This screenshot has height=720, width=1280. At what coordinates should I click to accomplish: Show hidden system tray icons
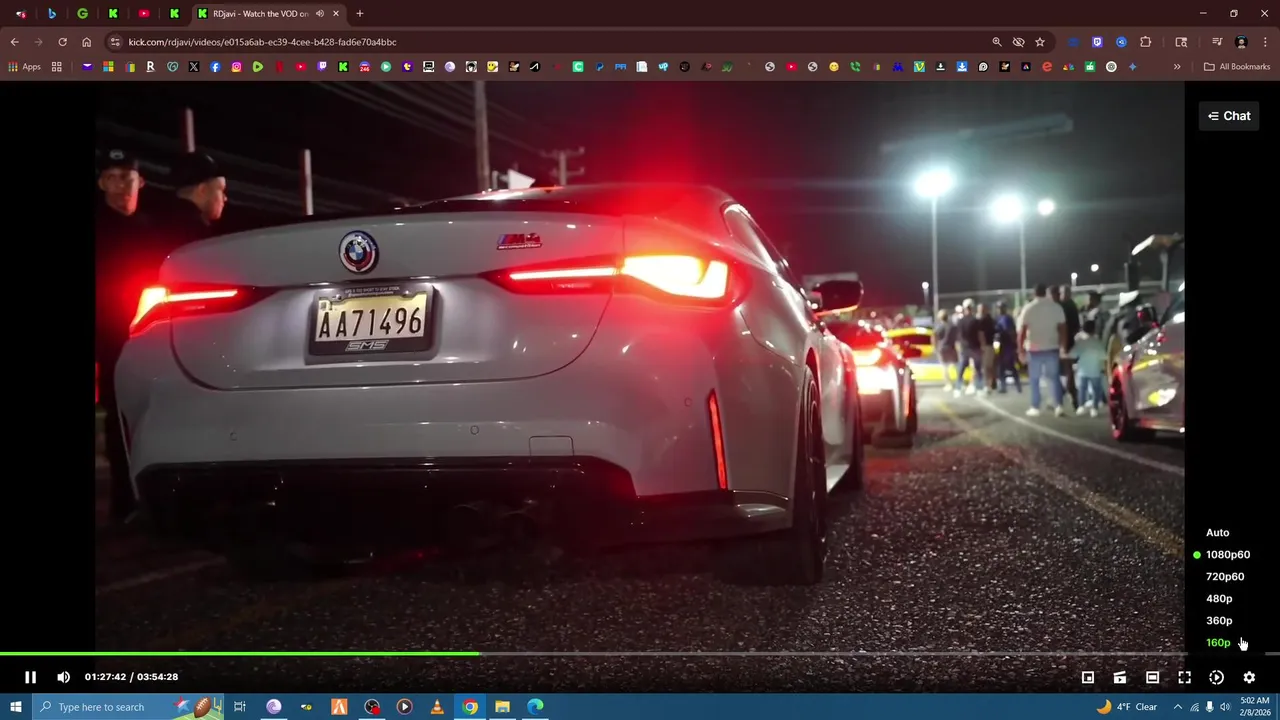tap(1177, 707)
